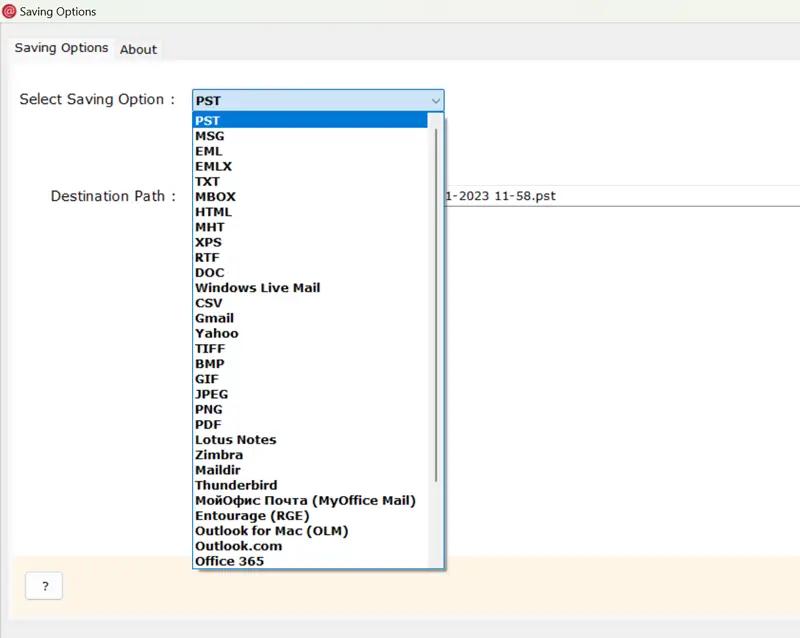Pick Entourage (RGE) from the list
The height and width of the screenshot is (638, 800).
pyautogui.click(x=310, y=516)
